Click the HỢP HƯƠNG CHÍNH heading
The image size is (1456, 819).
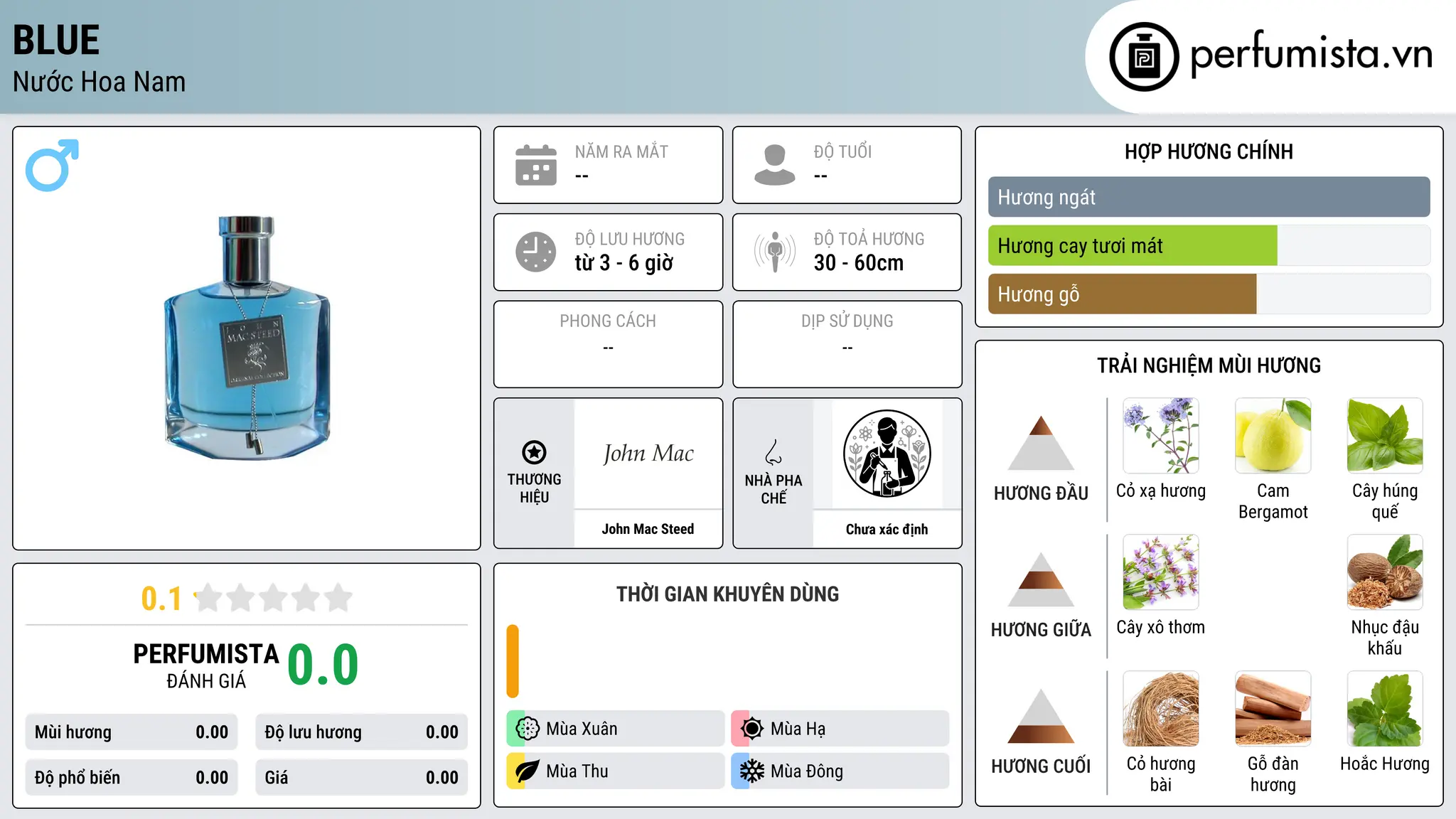click(x=1209, y=151)
